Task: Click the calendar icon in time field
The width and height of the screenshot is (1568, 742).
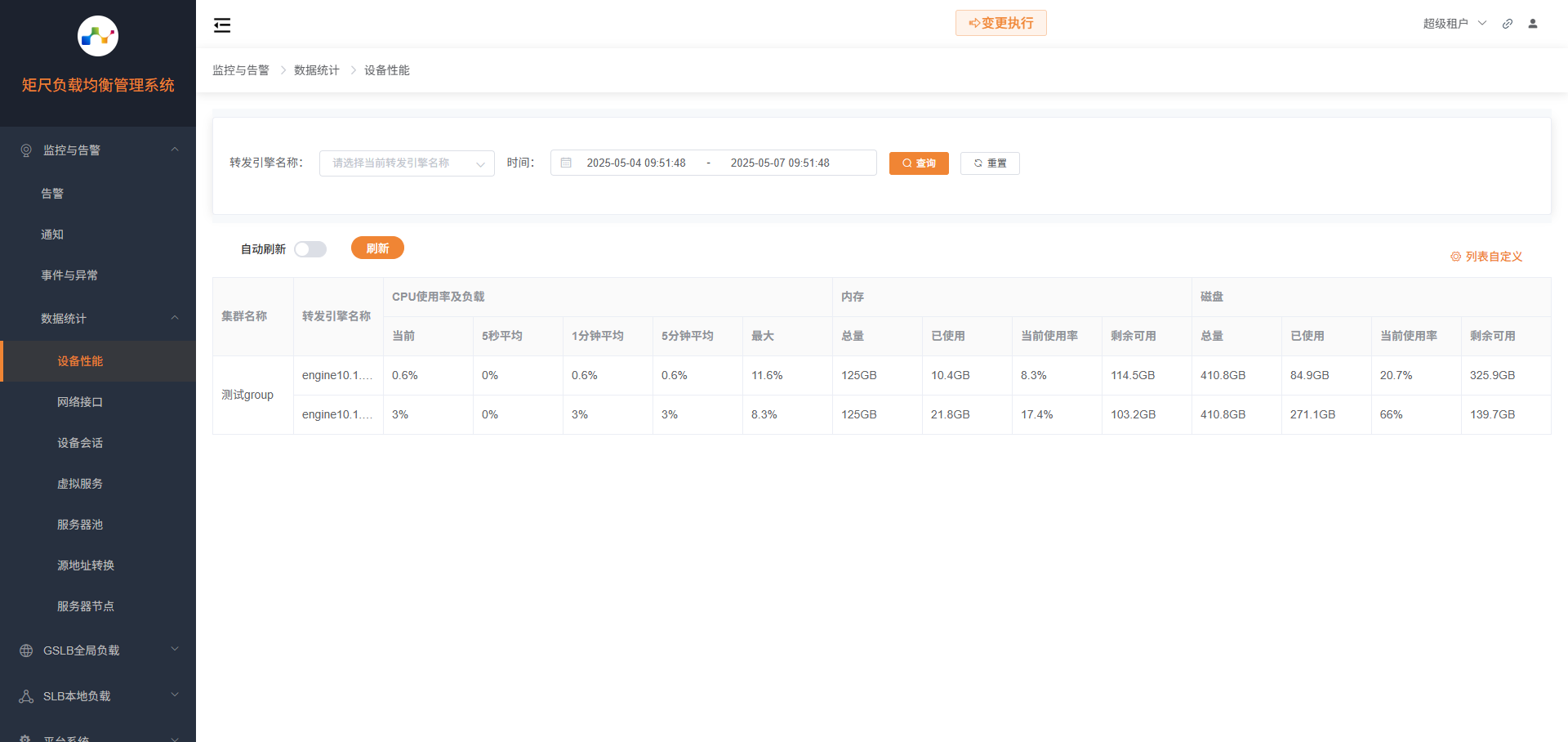Action: click(566, 163)
